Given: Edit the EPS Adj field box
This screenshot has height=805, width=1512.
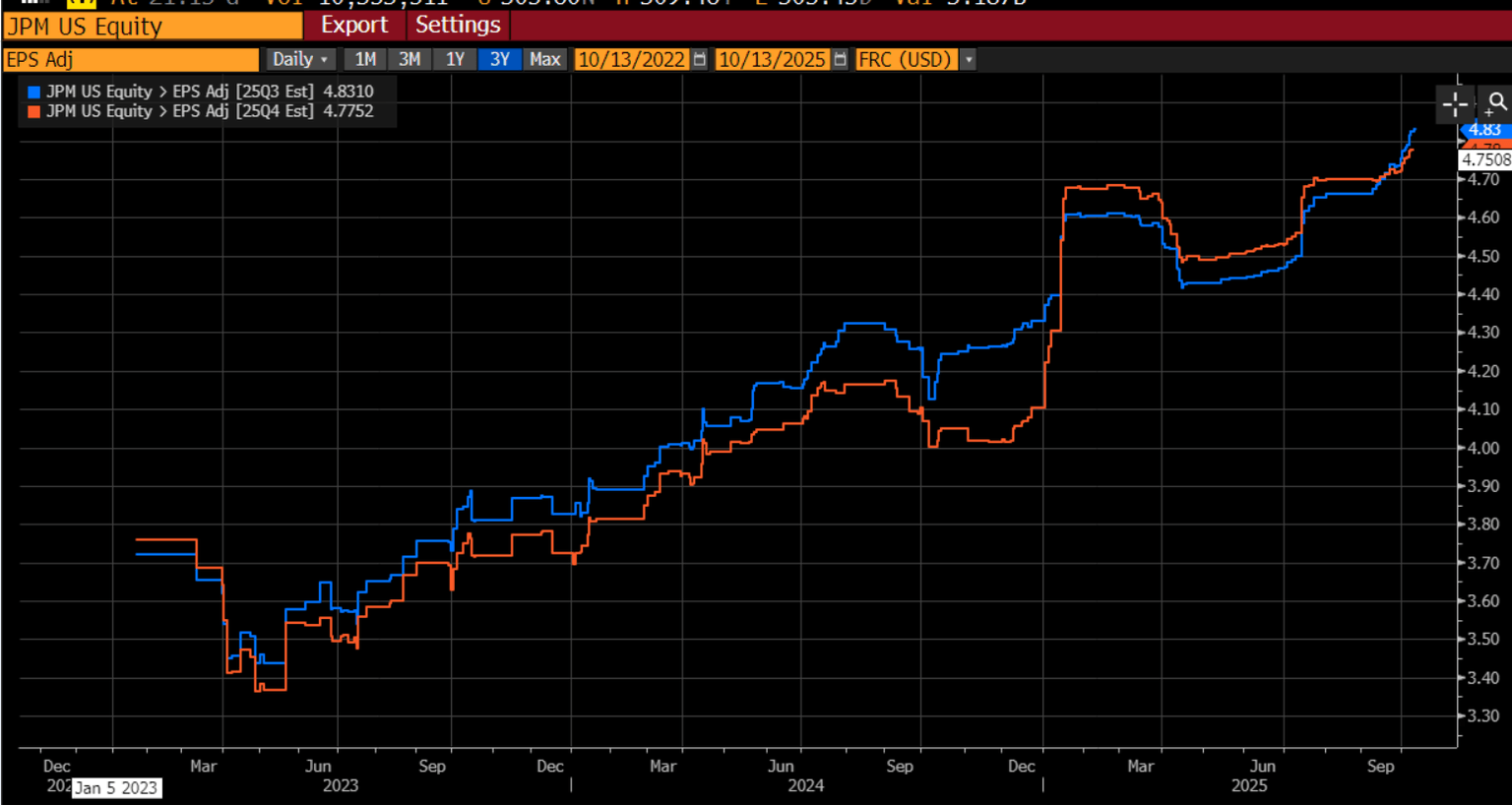Looking at the screenshot, I should coord(131,60).
